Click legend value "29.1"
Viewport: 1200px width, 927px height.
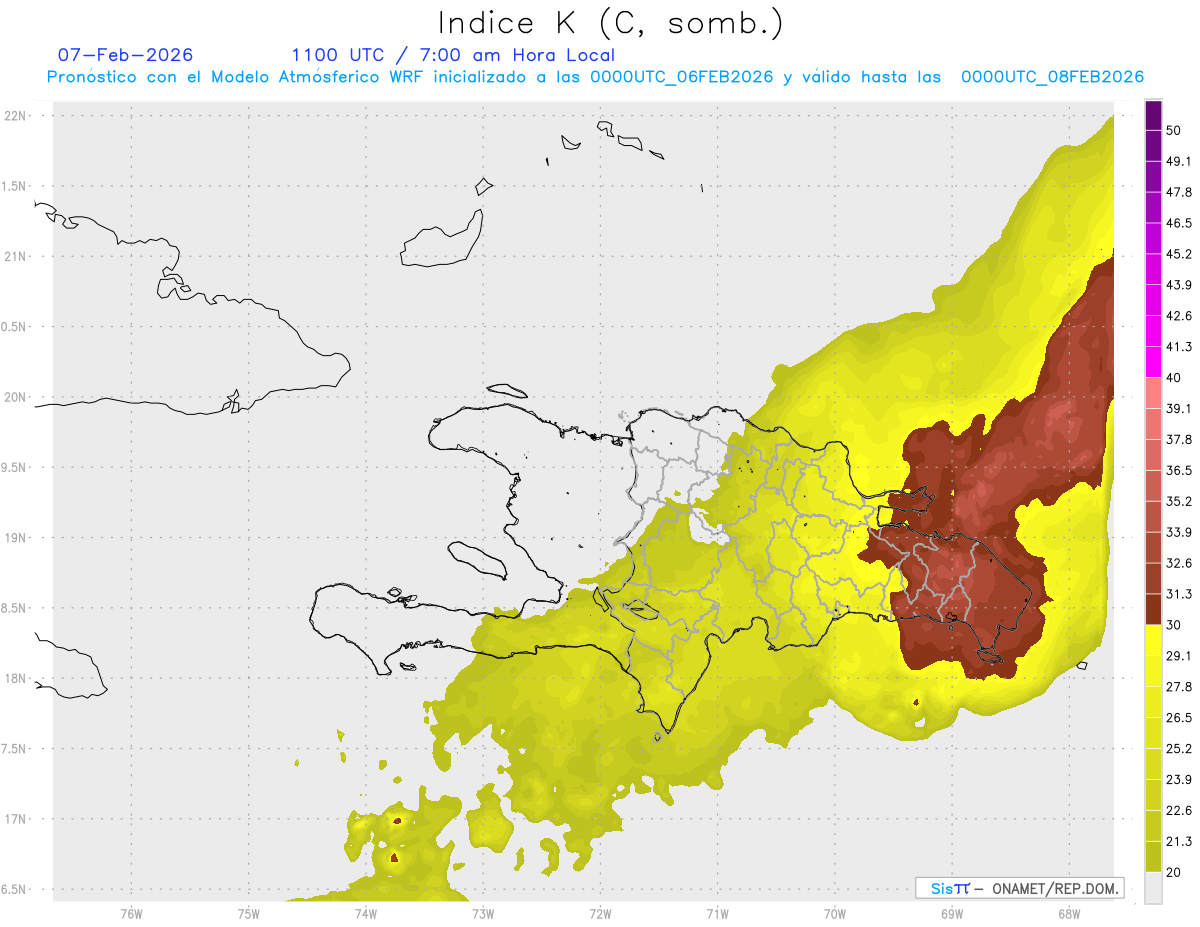pyautogui.click(x=1179, y=656)
